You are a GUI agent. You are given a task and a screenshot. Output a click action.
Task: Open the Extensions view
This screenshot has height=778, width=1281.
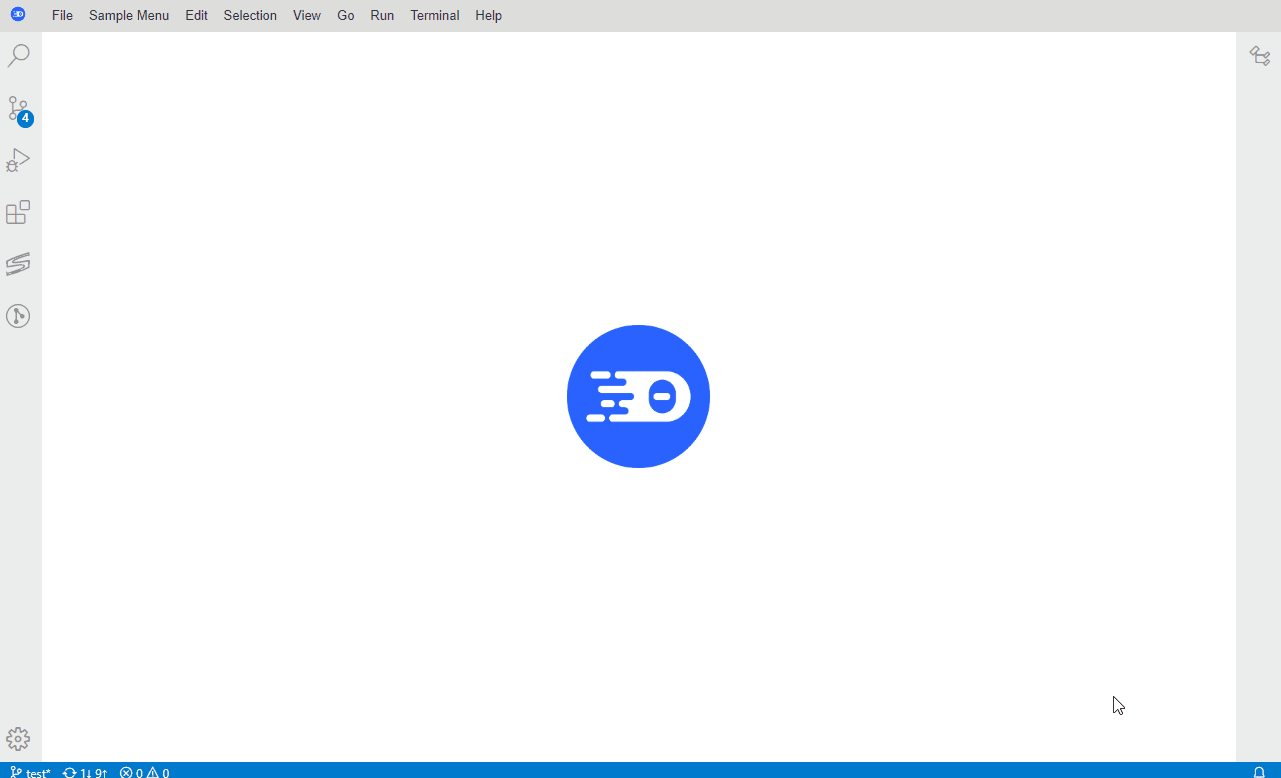click(18, 212)
